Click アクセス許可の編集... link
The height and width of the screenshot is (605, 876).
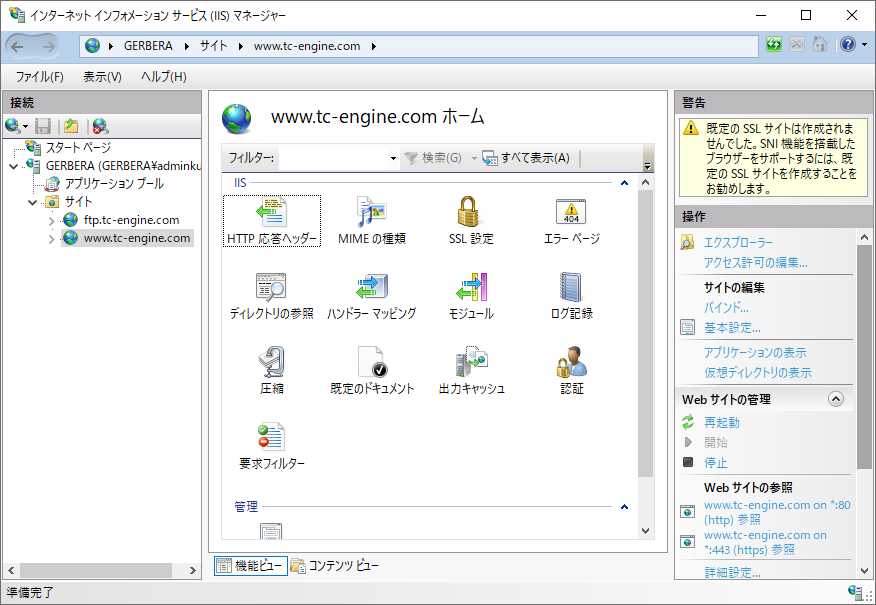(x=755, y=263)
